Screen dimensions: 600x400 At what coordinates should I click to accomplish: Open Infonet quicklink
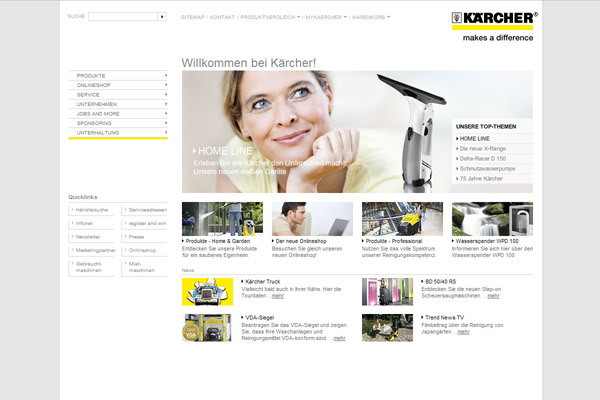pyautogui.click(x=84, y=224)
